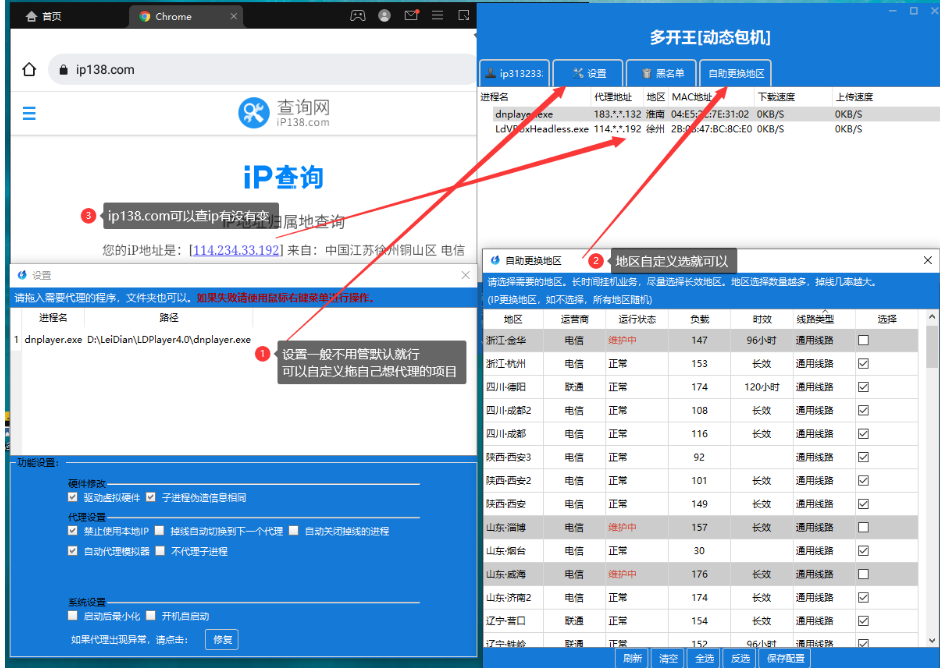
Task: Open the emulator three-line menu icon
Action: 437,16
